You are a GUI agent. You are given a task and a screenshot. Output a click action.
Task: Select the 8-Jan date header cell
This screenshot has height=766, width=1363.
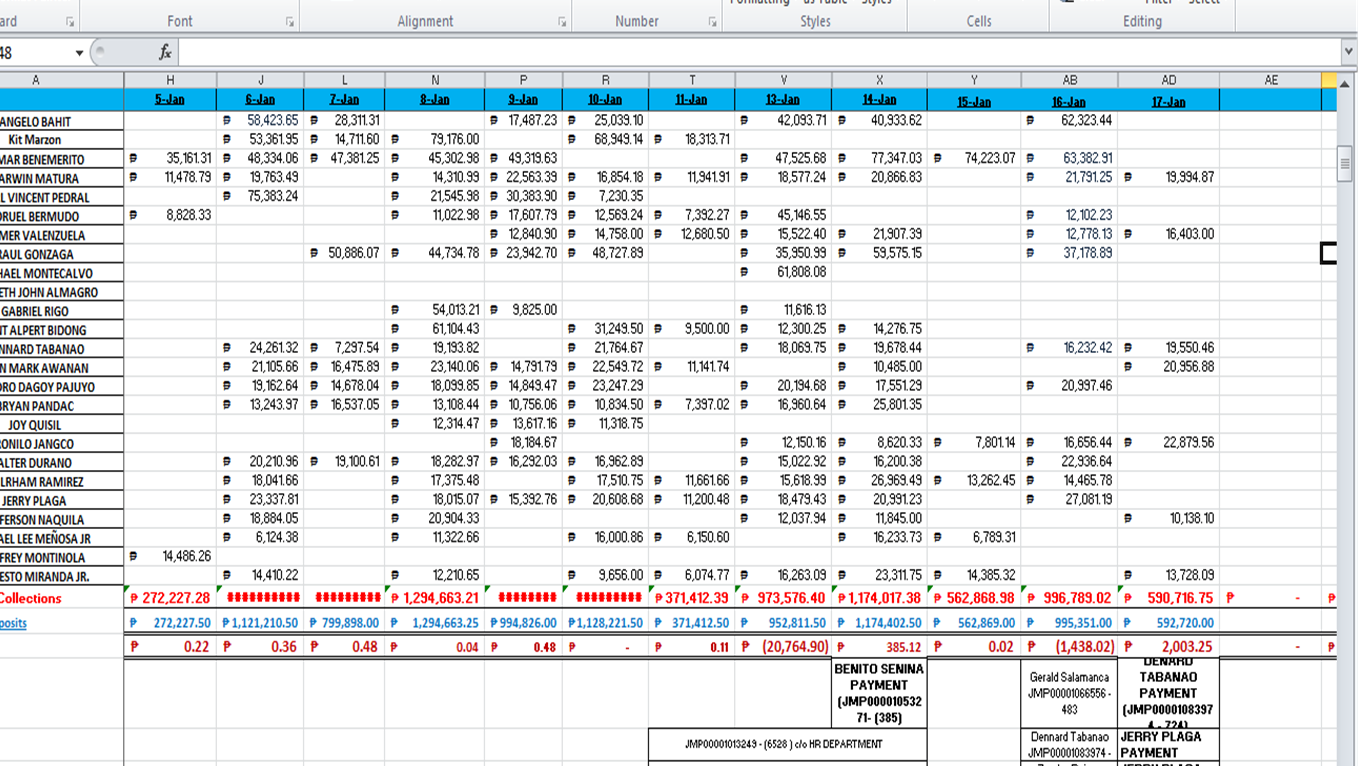click(x=435, y=100)
